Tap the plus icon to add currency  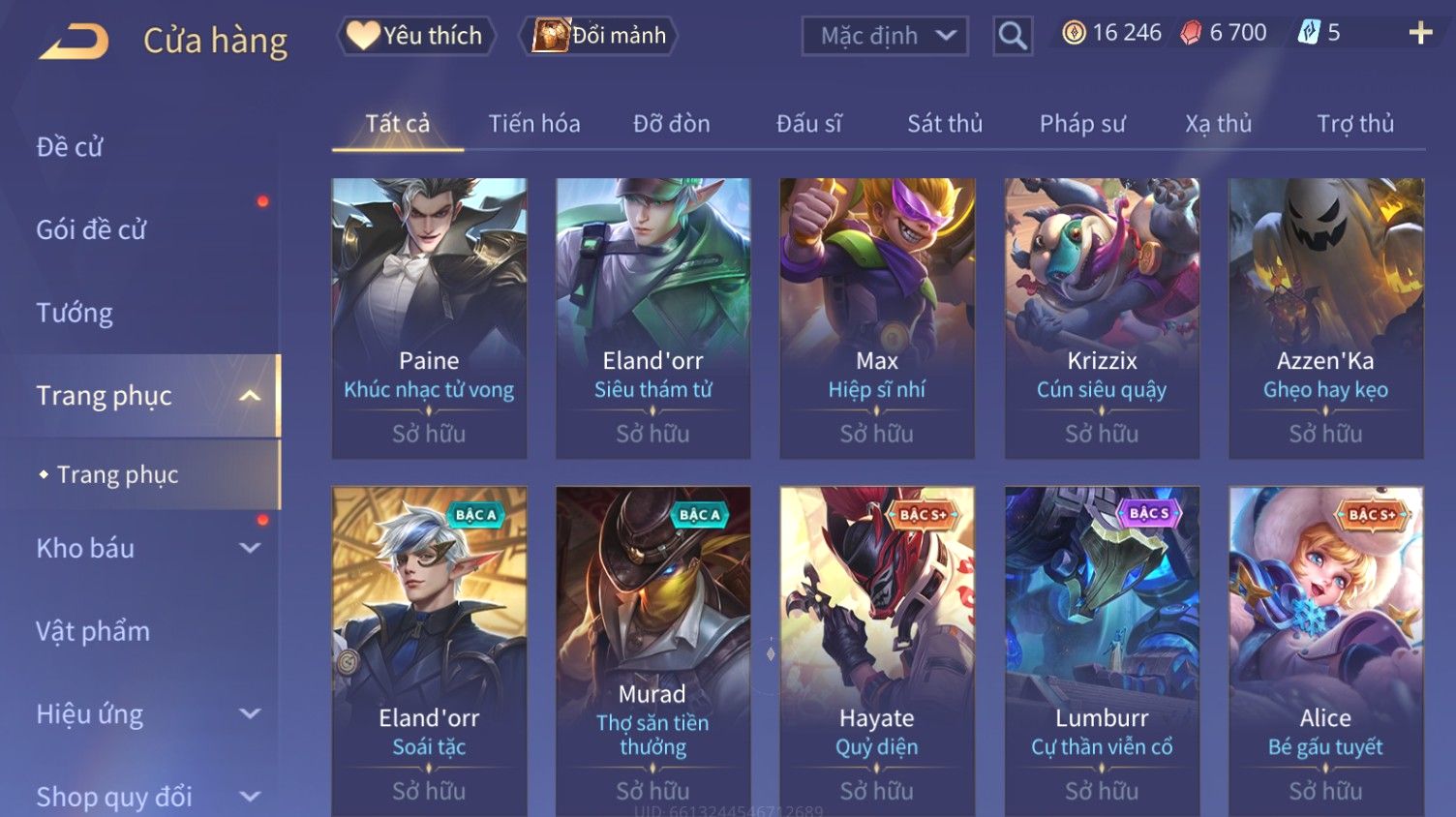1420,33
